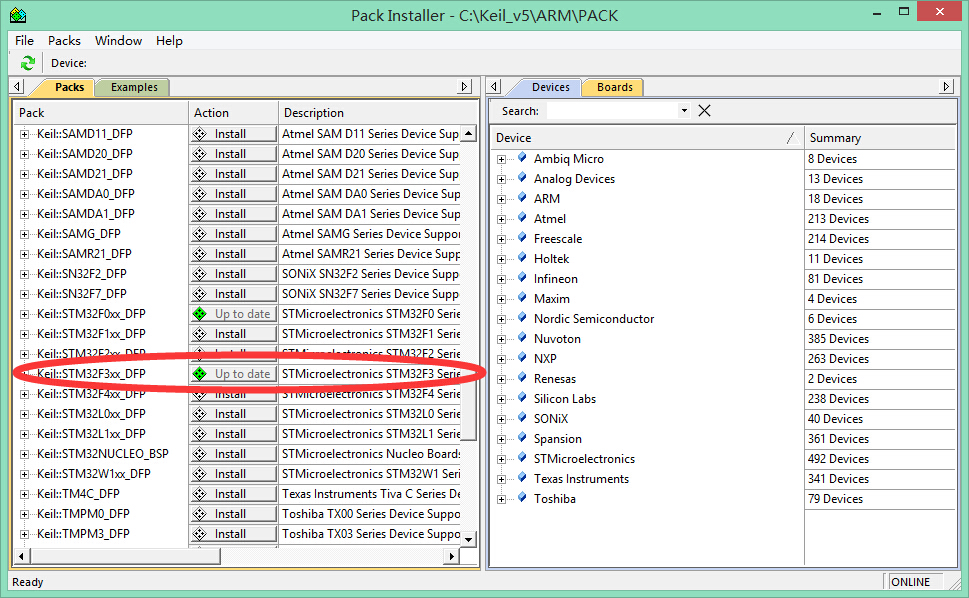Image resolution: width=969 pixels, height=598 pixels.
Task: Click the SONiX vendor icon
Action: (x=522, y=418)
